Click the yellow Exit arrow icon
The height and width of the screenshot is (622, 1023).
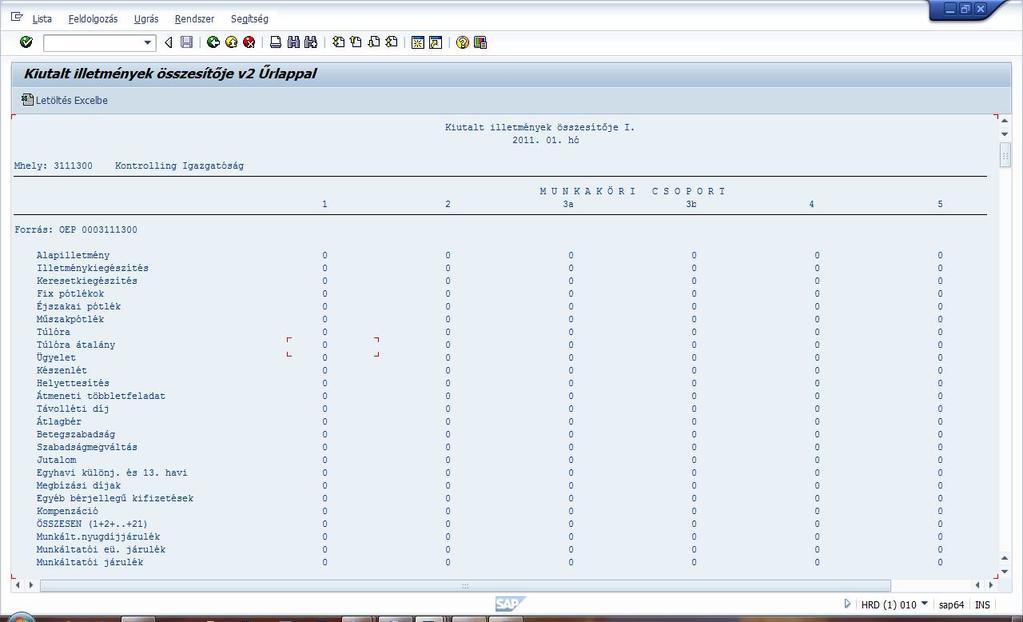(x=231, y=42)
